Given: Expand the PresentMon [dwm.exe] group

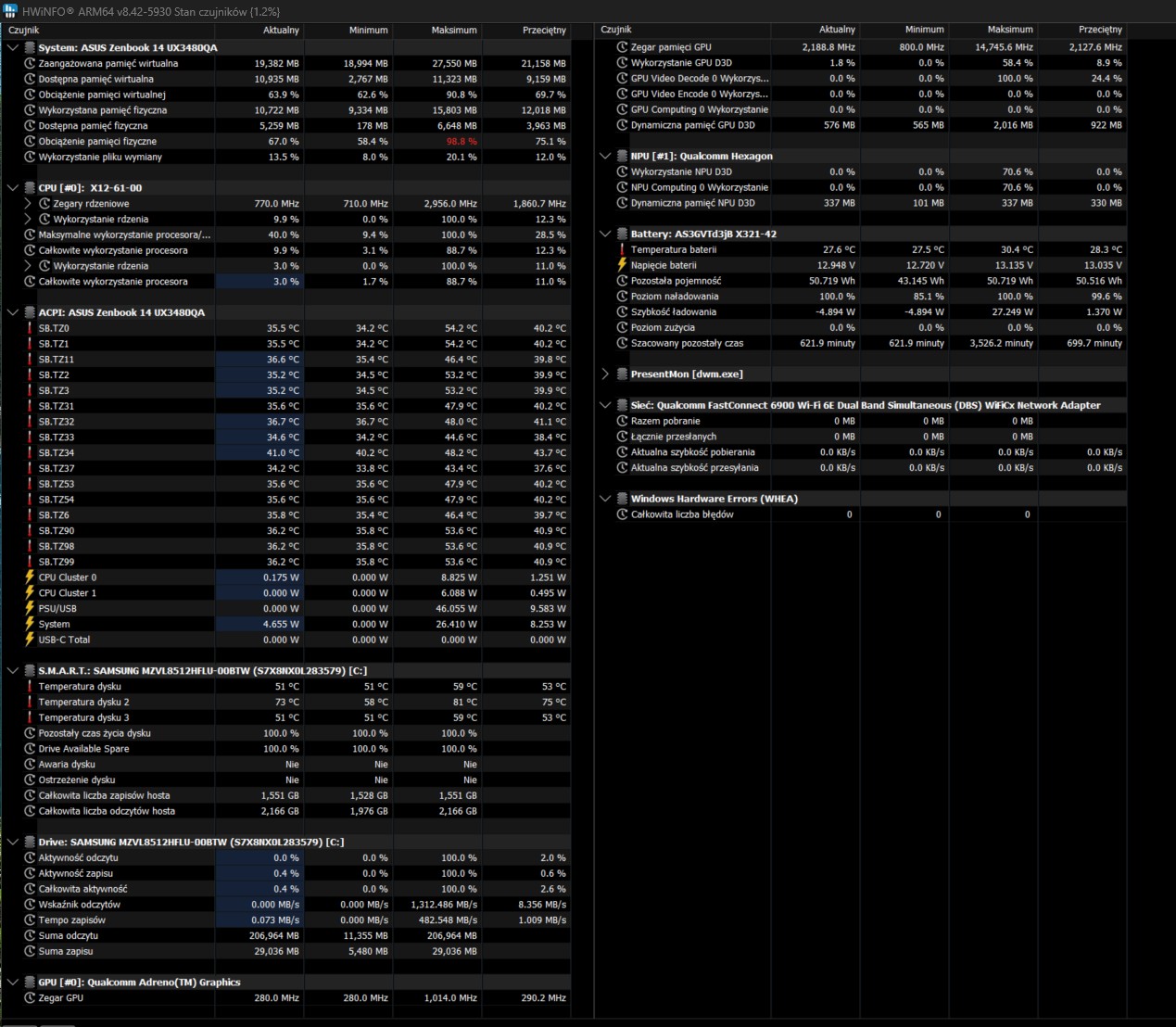Looking at the screenshot, I should [x=605, y=374].
